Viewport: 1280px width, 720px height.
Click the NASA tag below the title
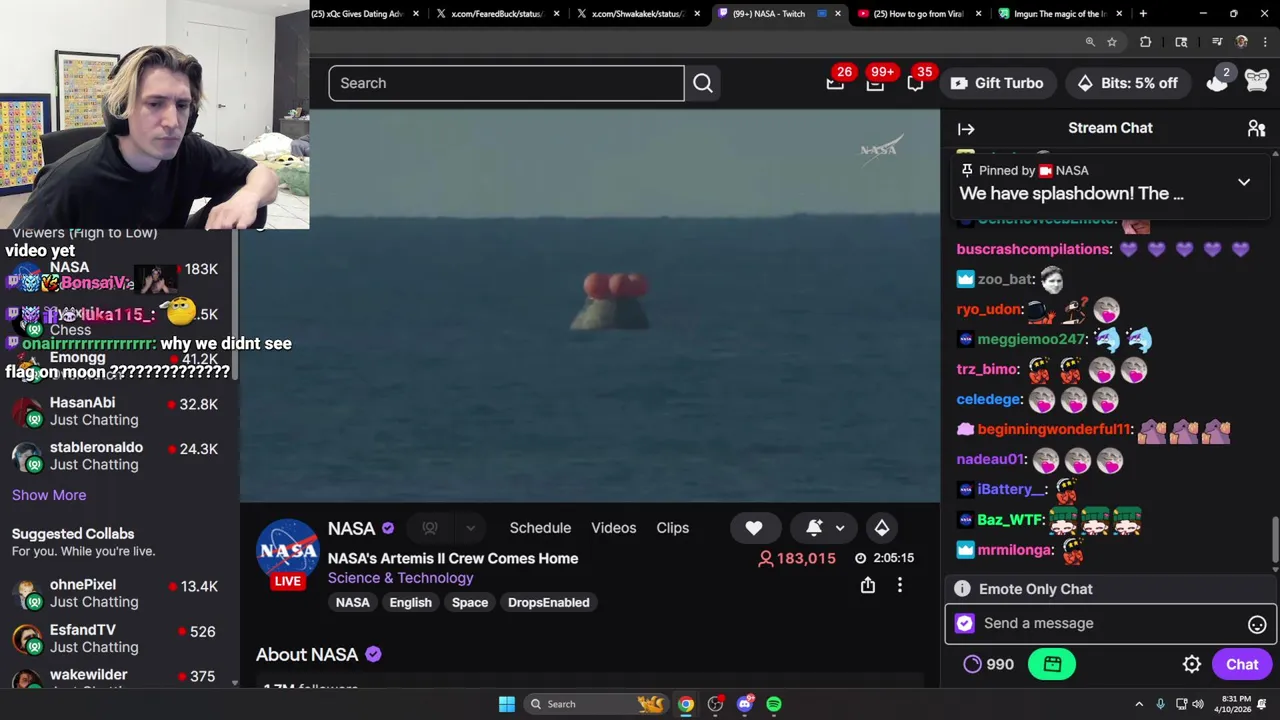tap(352, 602)
